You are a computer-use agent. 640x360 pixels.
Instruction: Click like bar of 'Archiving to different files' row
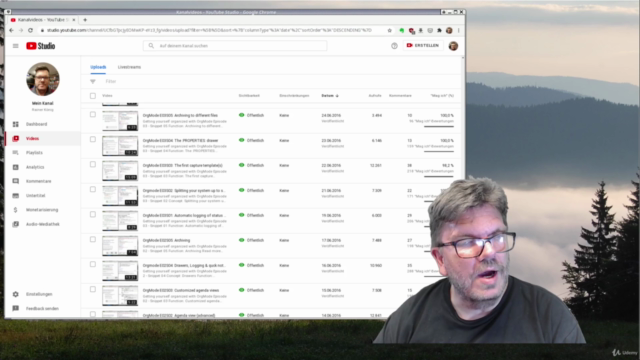coord(439,127)
